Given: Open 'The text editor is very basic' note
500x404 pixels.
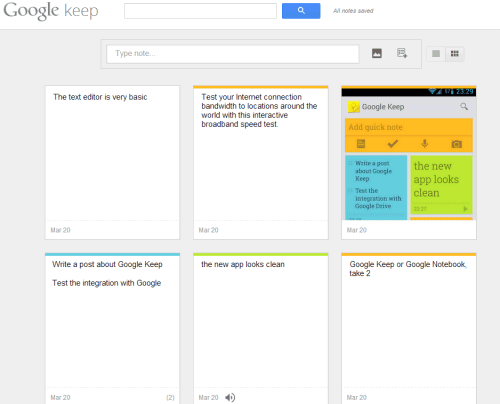Looking at the screenshot, I should (112, 162).
